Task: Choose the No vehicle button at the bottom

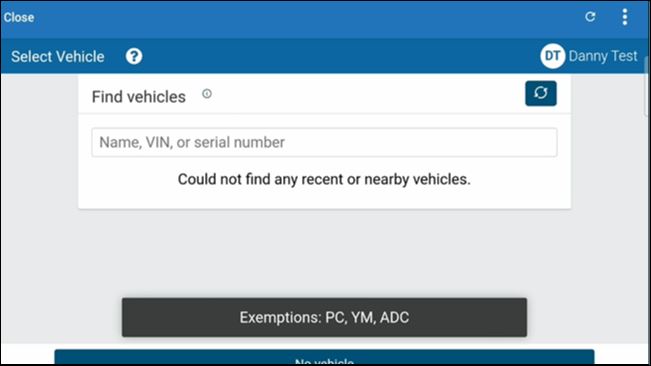Action: pos(324,357)
